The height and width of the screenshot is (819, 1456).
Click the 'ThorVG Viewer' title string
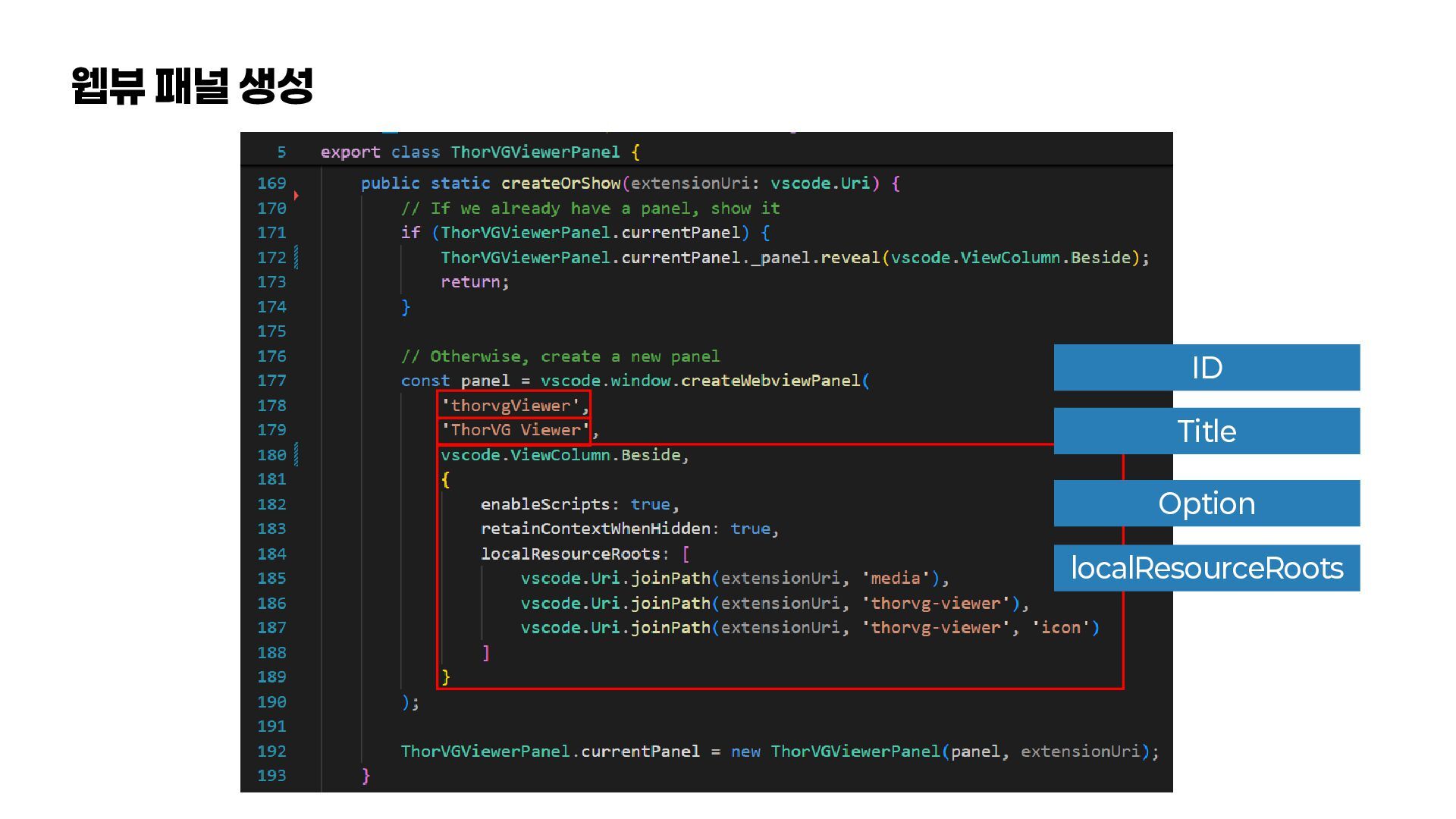point(515,431)
